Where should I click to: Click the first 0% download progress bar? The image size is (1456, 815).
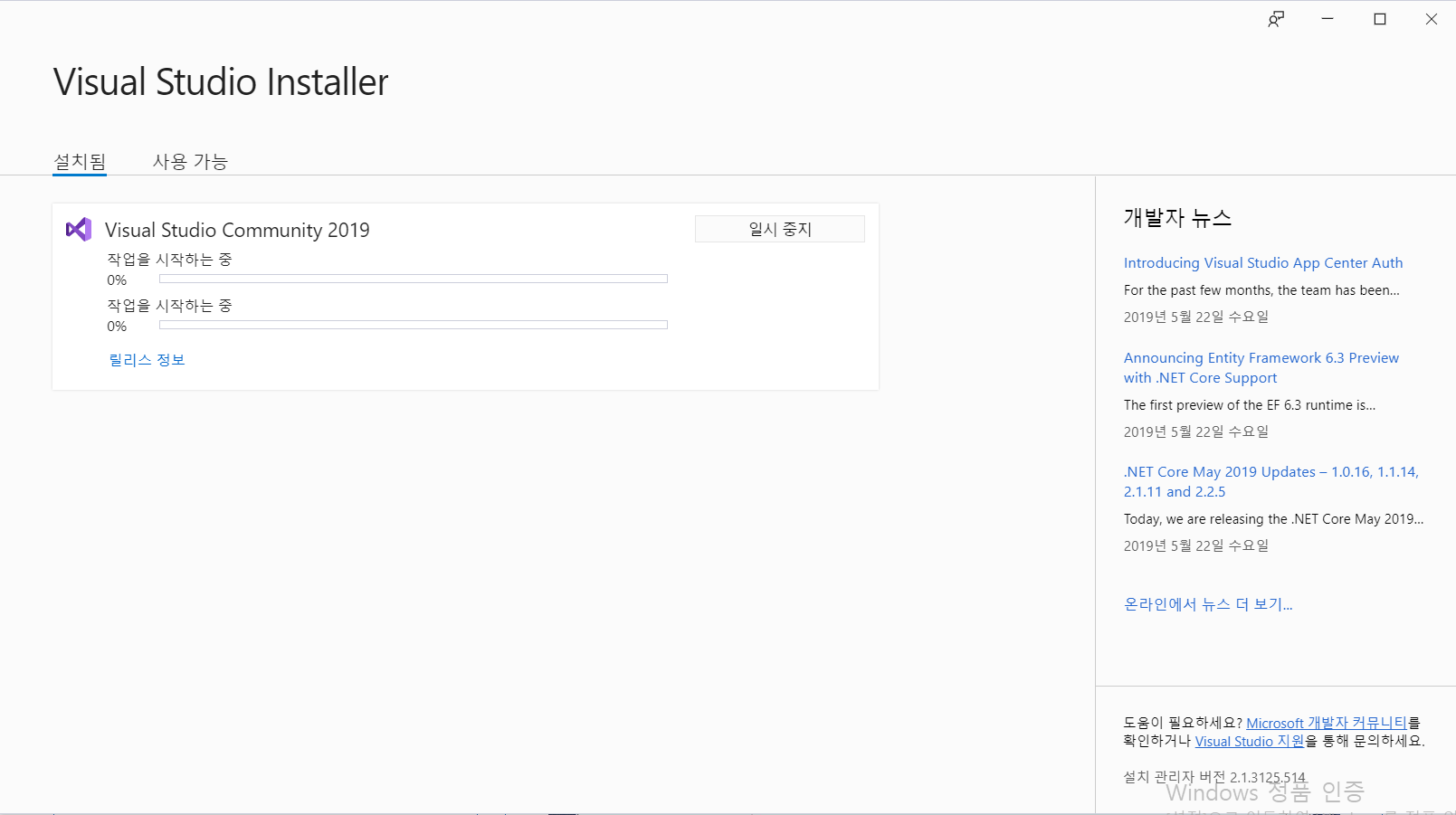tap(414, 279)
